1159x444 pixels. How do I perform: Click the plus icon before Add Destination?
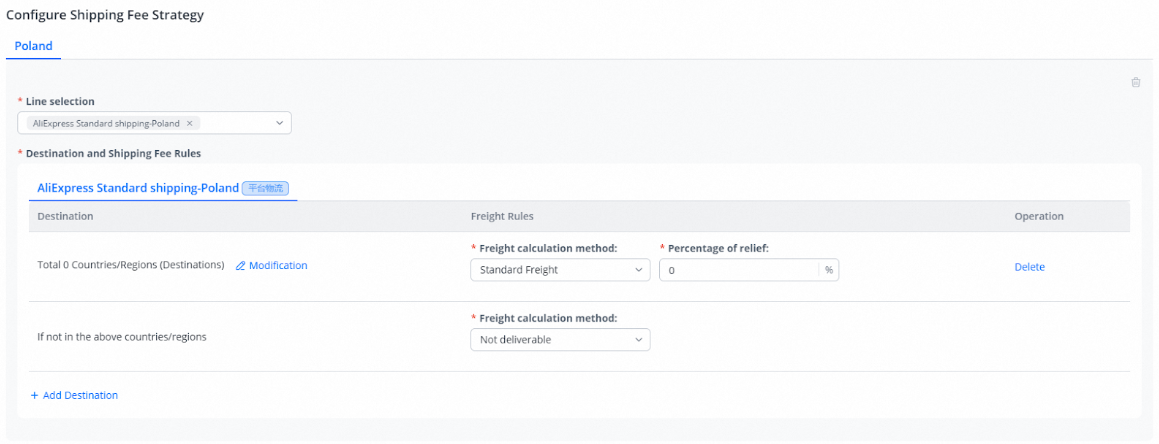[34, 396]
